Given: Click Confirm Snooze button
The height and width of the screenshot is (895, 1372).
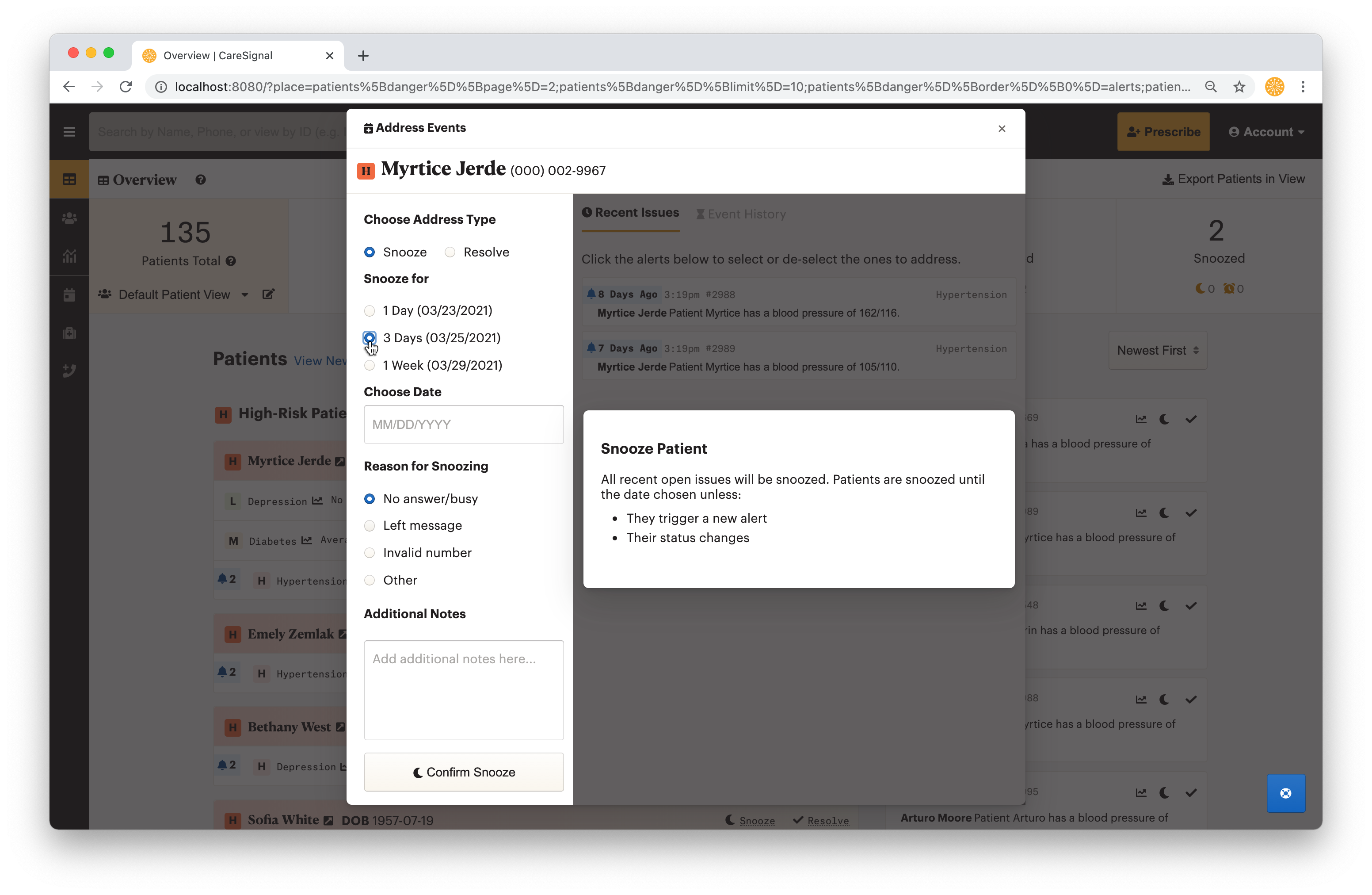Looking at the screenshot, I should (464, 772).
